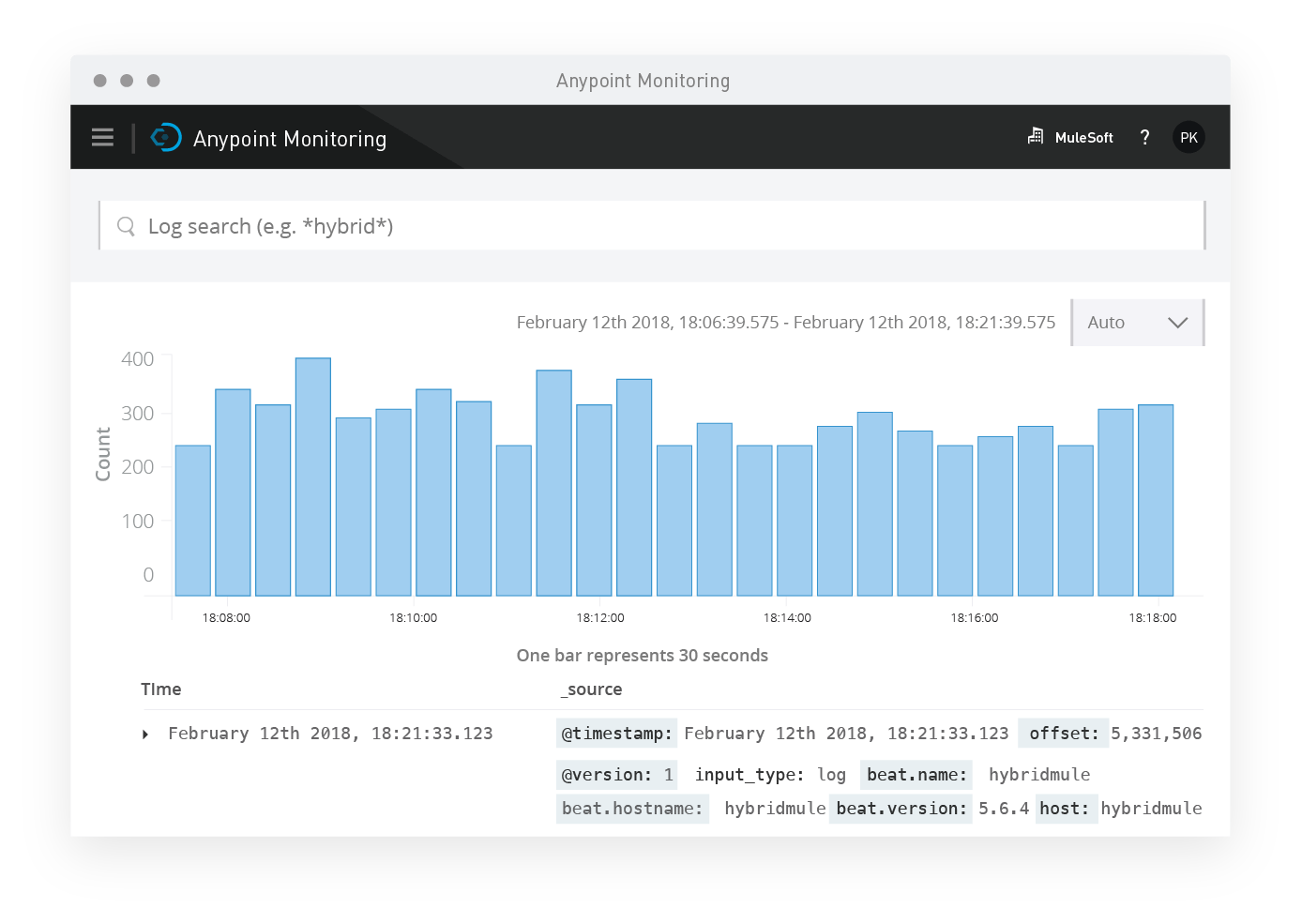Click the log time February 12th 2018, 18:21:33.123
The width and height of the screenshot is (1302, 924).
coord(330,734)
